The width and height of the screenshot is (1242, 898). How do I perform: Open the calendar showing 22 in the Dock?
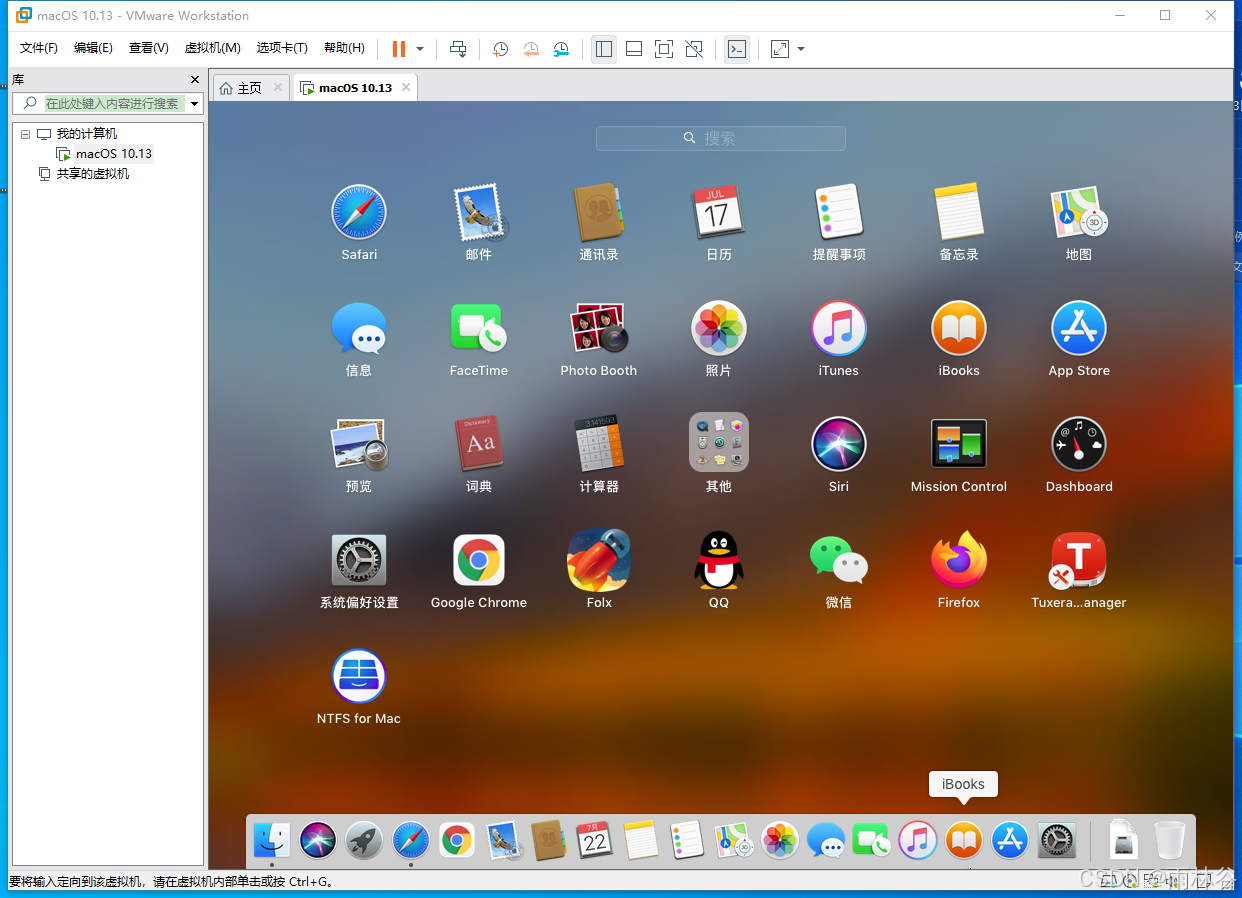595,840
